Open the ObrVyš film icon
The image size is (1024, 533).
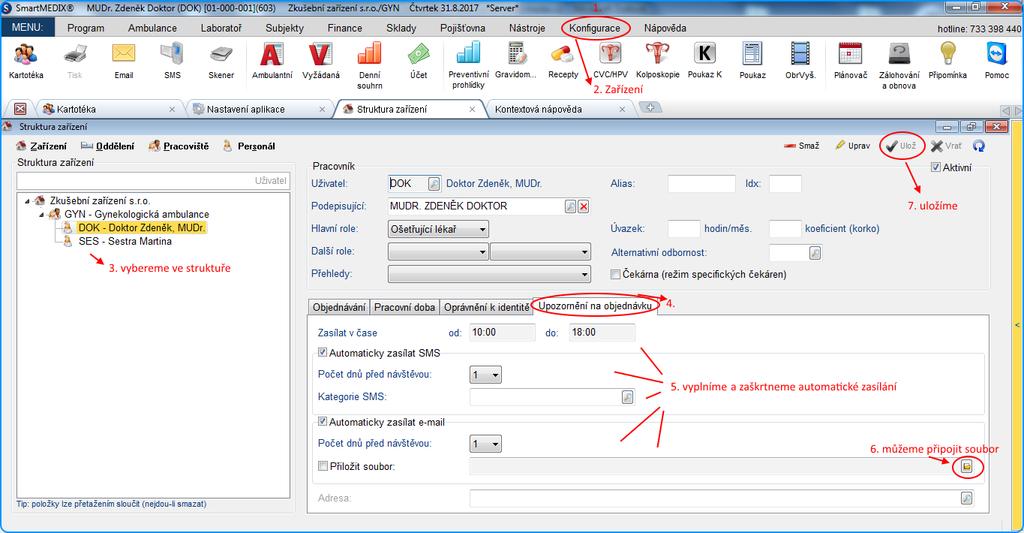[800, 54]
